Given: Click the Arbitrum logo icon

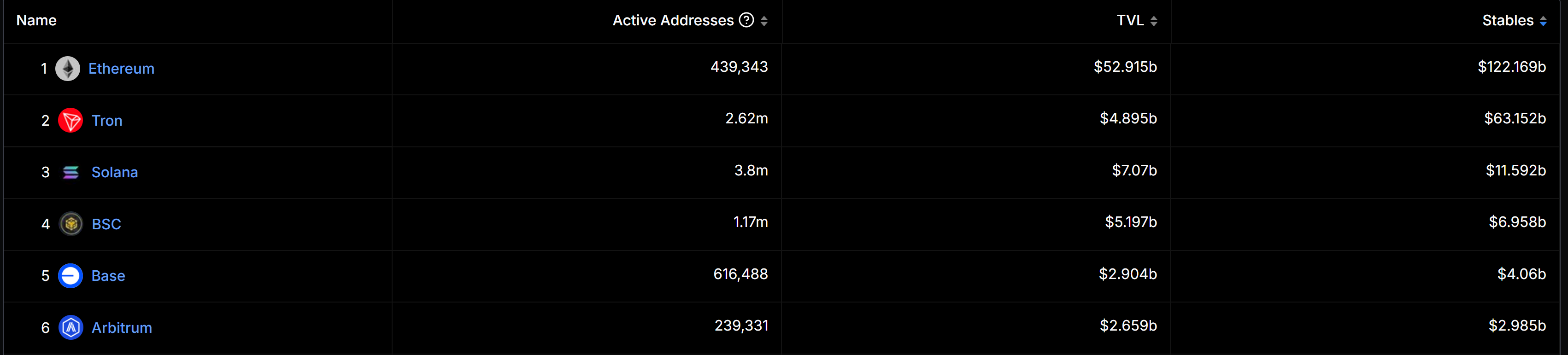Looking at the screenshot, I should click(71, 328).
